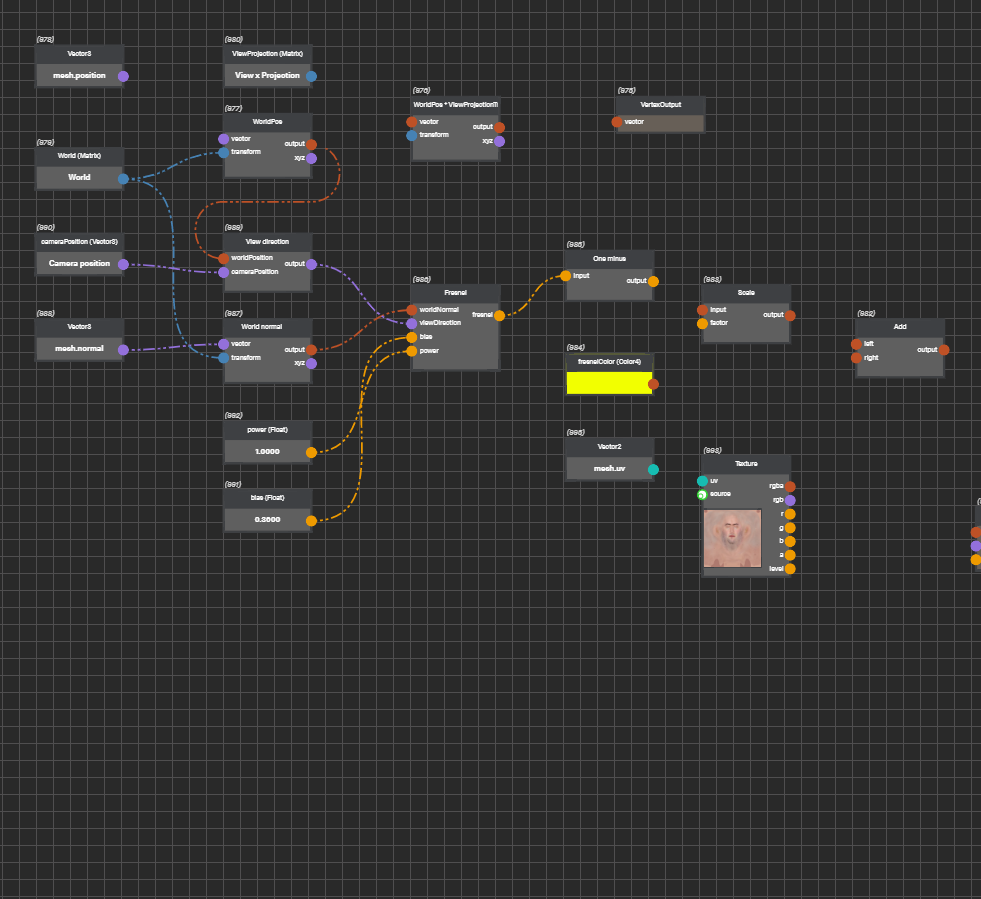The height and width of the screenshot is (899, 981).
Task: Click the Camera position node label
Action: coord(79,264)
